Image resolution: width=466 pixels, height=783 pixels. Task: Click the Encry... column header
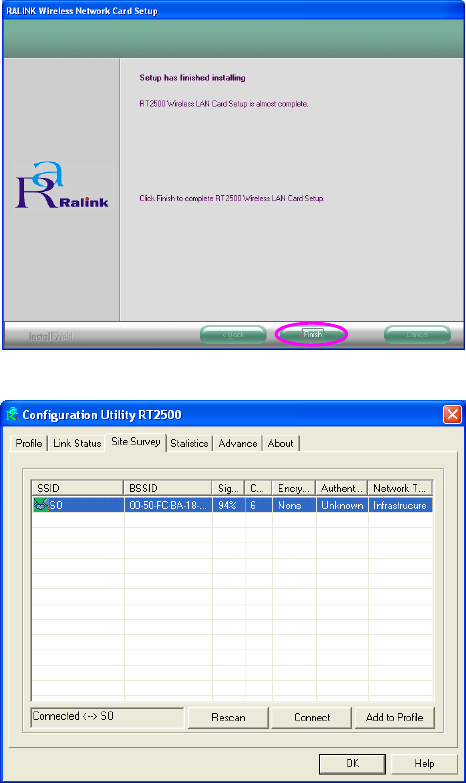pos(294,488)
